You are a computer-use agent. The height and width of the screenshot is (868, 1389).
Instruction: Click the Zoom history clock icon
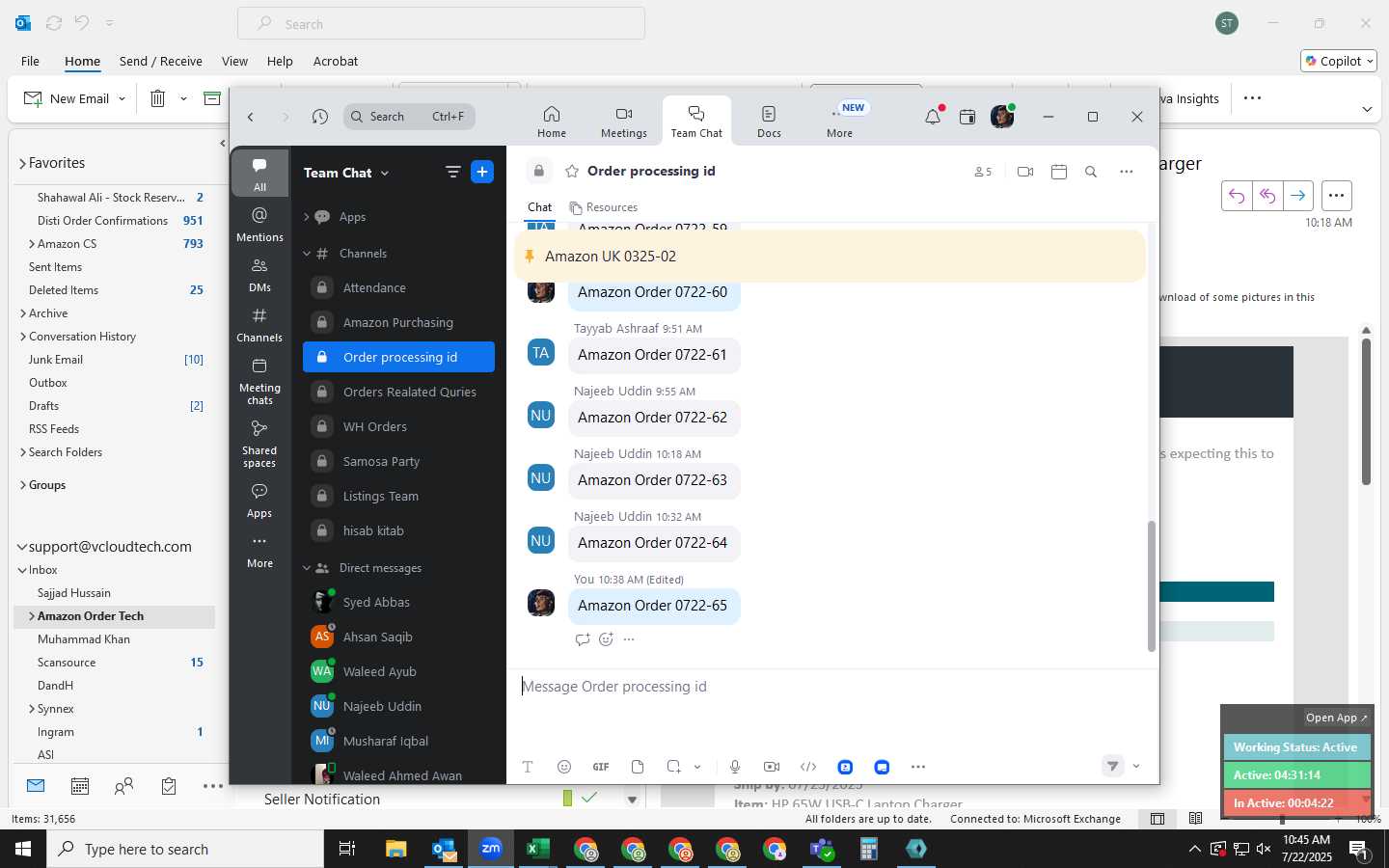[x=320, y=117]
